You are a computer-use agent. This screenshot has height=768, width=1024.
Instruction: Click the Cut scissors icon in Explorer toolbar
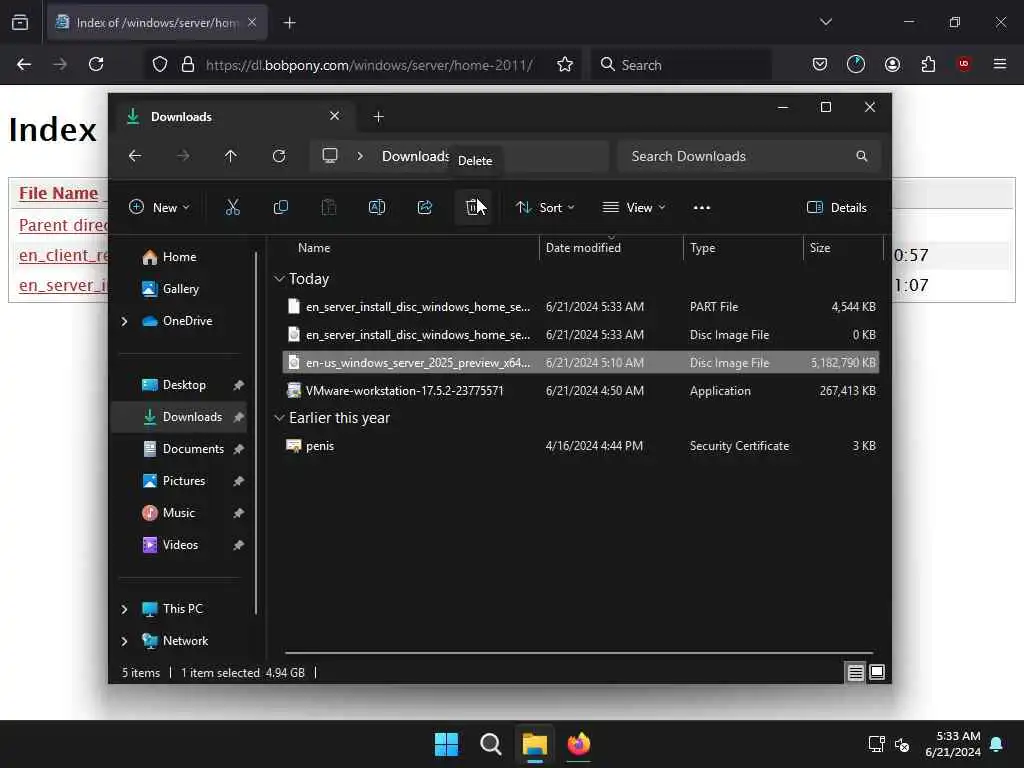pos(232,208)
